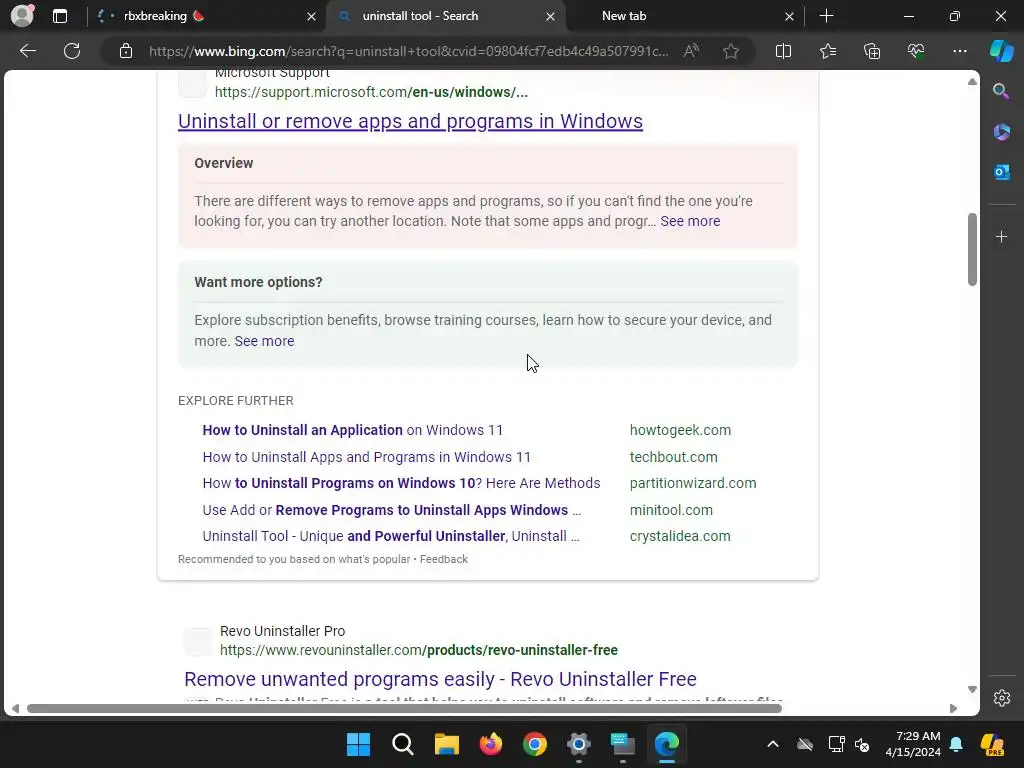
Task: Close the uninstall tool search tab
Action: [551, 16]
